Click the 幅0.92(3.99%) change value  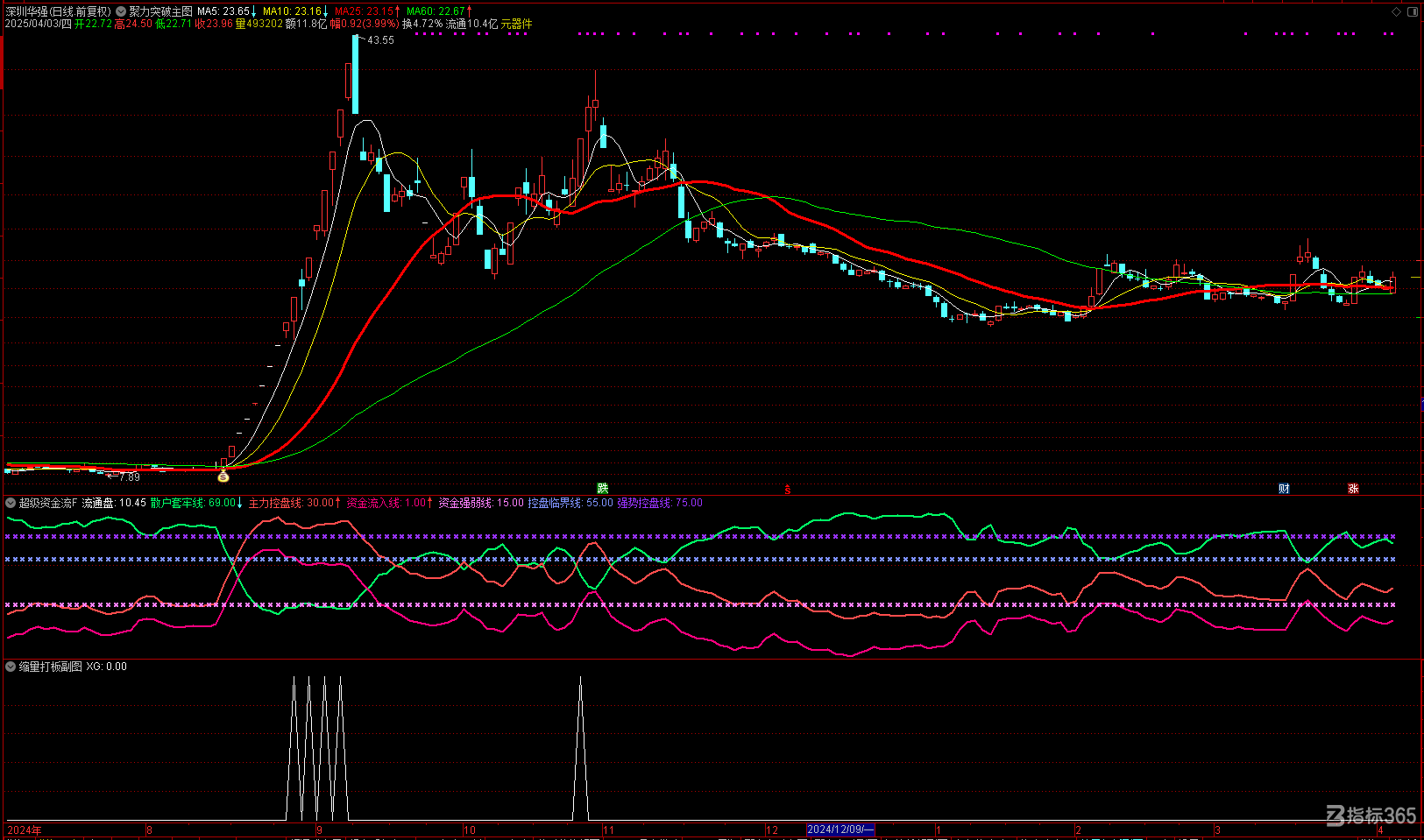(365, 24)
